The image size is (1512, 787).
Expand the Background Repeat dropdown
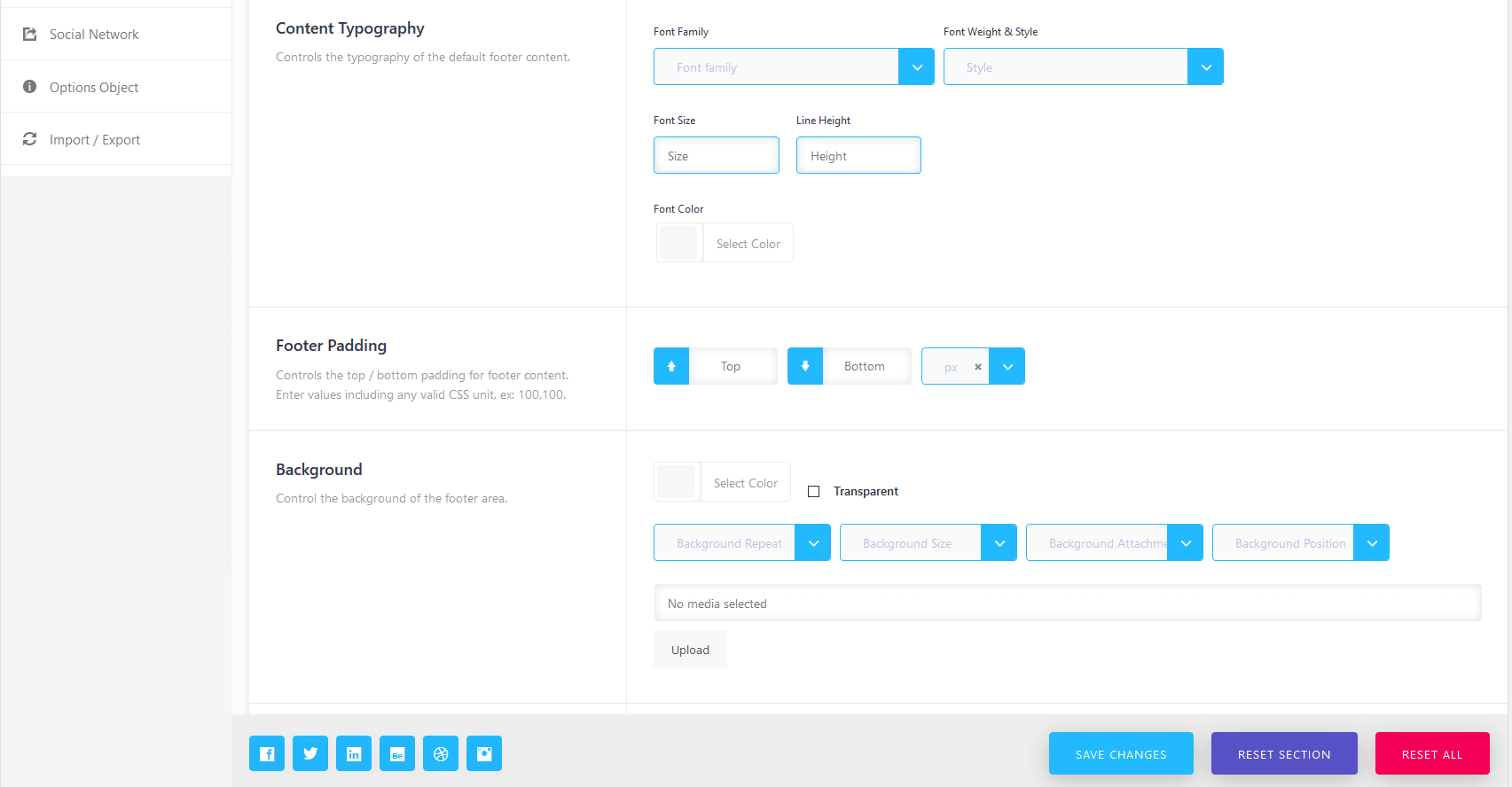812,543
